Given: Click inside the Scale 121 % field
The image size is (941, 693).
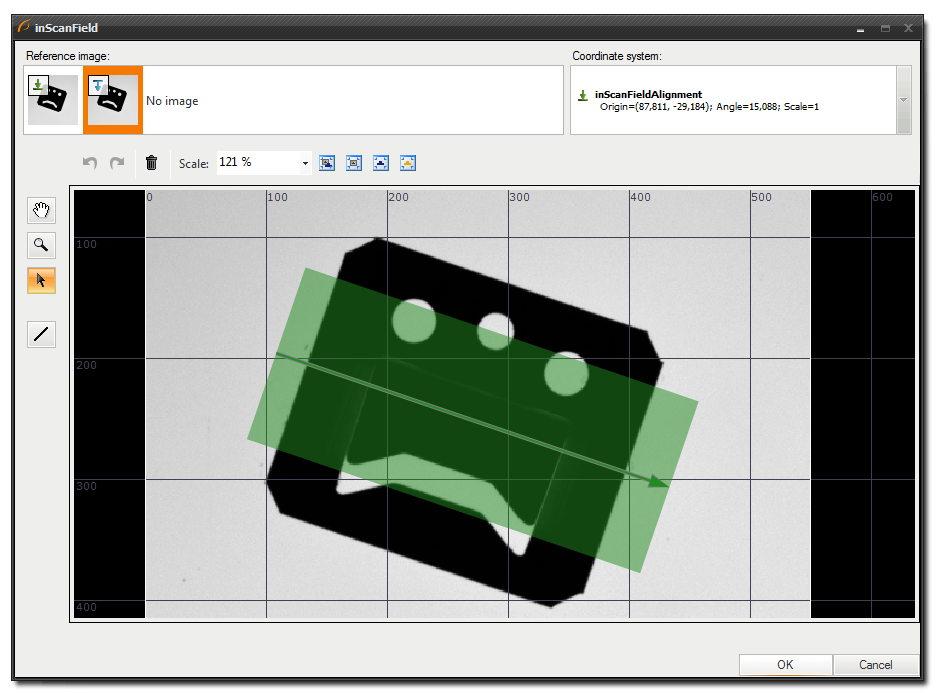Looking at the screenshot, I should (257, 163).
